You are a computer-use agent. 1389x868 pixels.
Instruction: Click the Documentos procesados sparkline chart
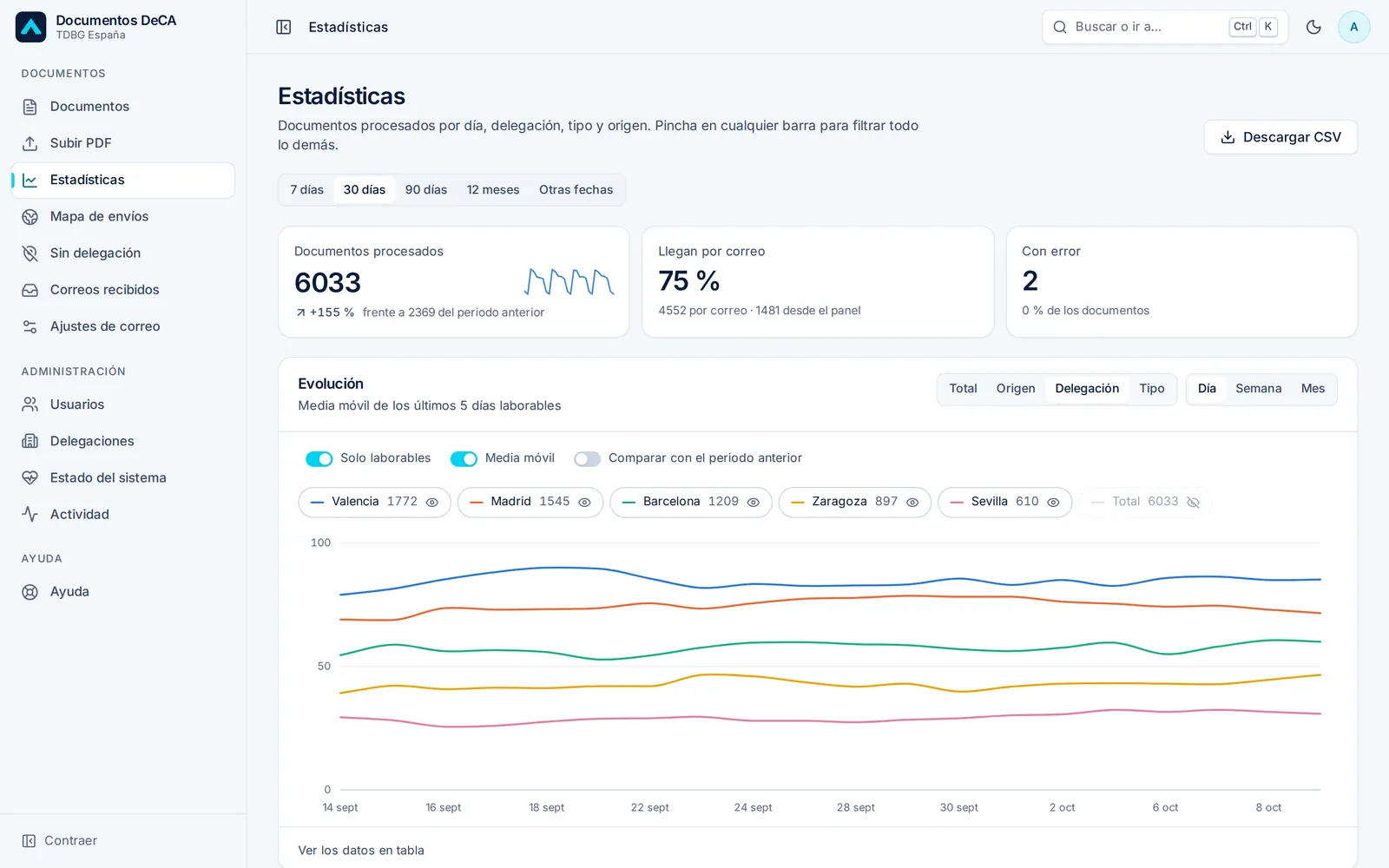569,282
